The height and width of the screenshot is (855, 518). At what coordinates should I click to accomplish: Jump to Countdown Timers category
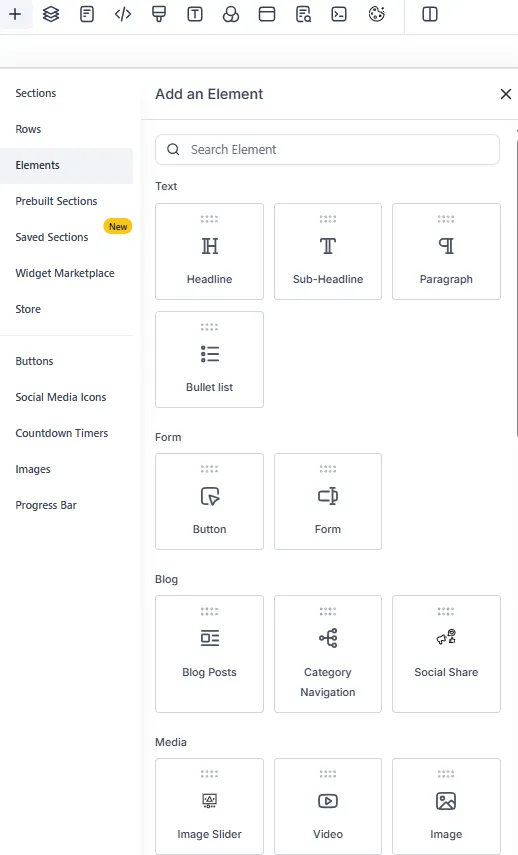coord(62,433)
